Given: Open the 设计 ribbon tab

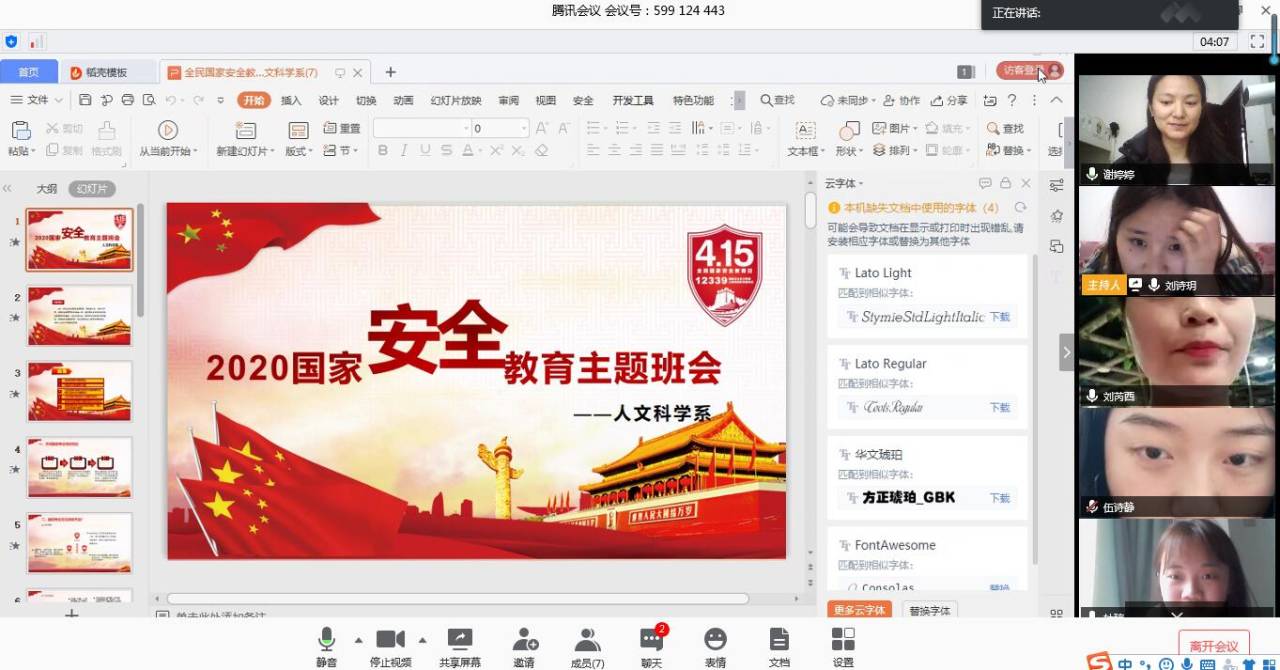Looking at the screenshot, I should 328,100.
